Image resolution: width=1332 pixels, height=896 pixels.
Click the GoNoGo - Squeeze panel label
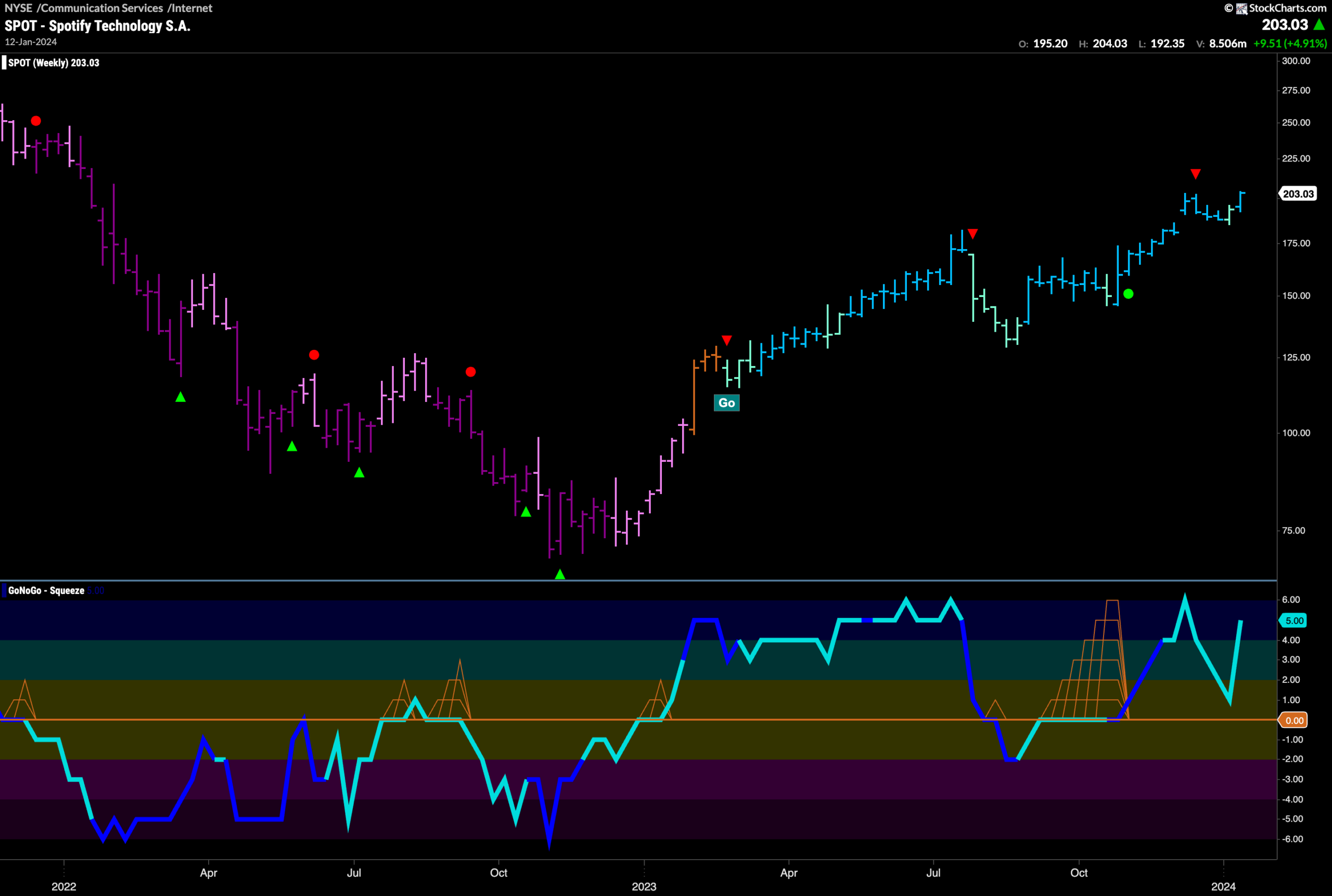tap(46, 590)
